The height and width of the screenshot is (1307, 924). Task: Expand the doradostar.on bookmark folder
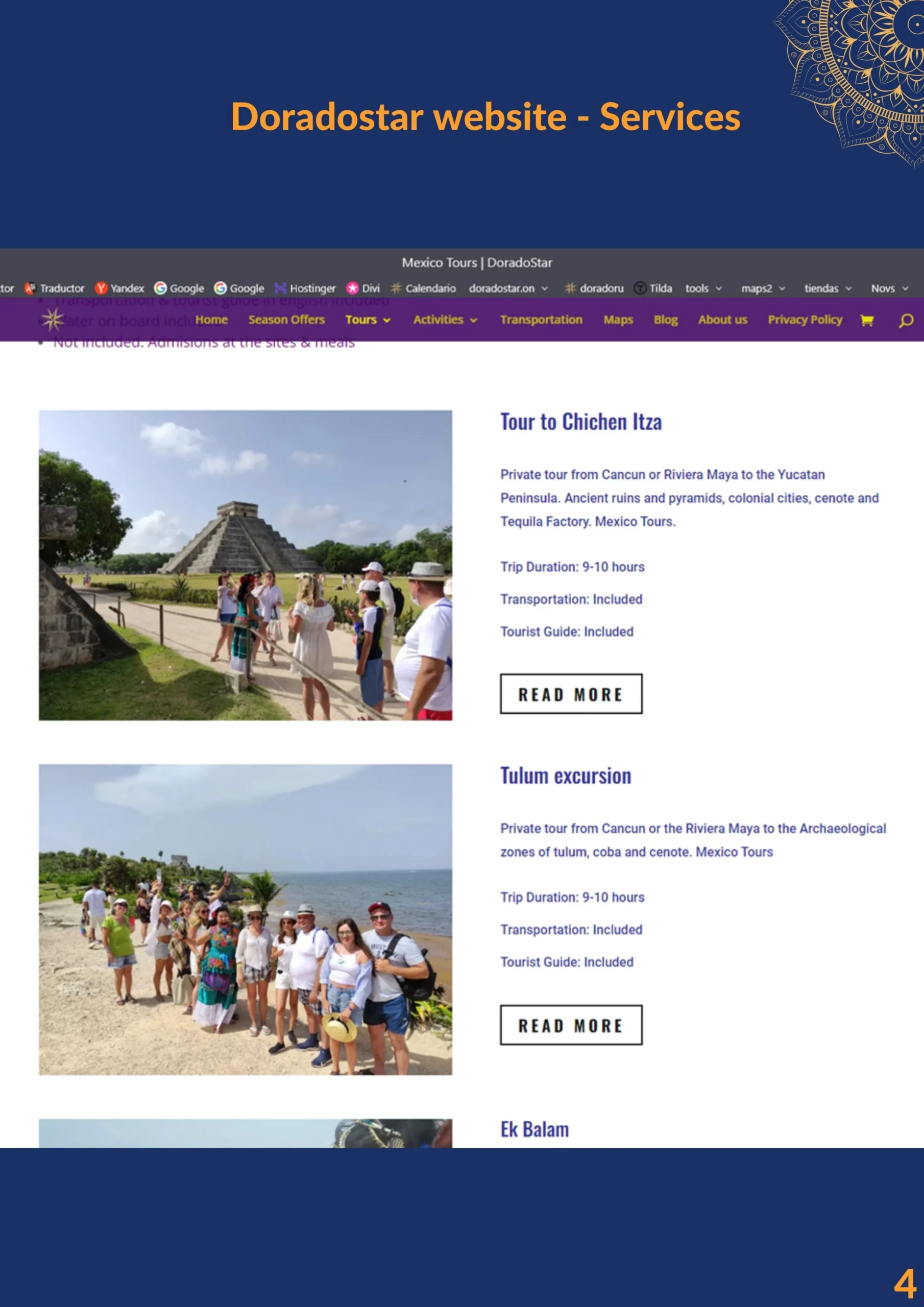coord(508,288)
